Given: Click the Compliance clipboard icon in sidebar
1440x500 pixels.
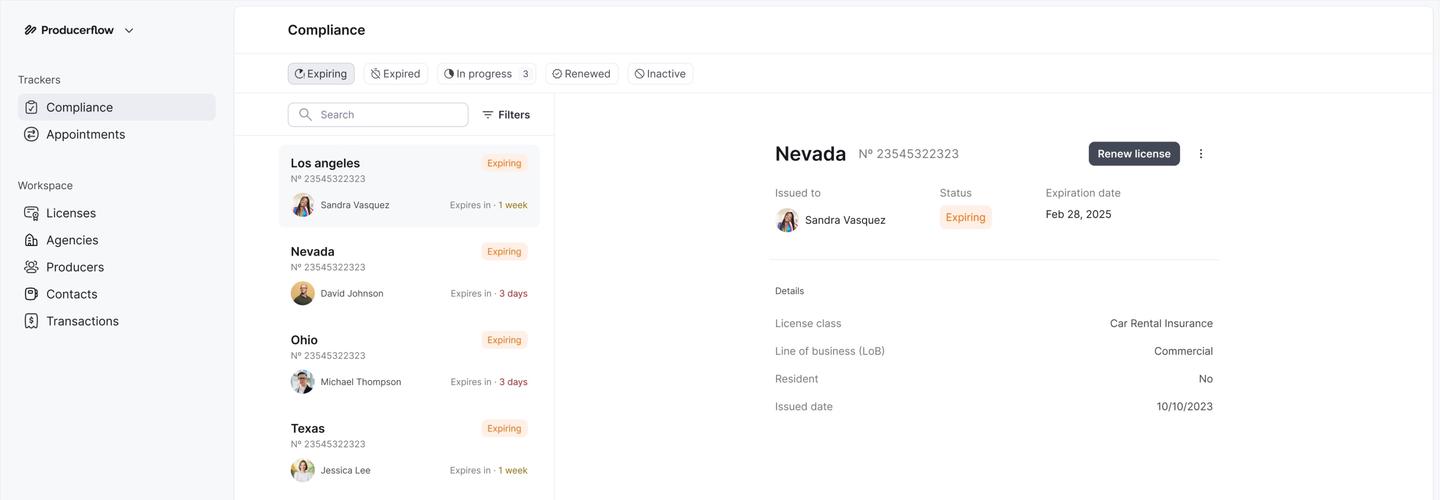Looking at the screenshot, I should [31, 107].
